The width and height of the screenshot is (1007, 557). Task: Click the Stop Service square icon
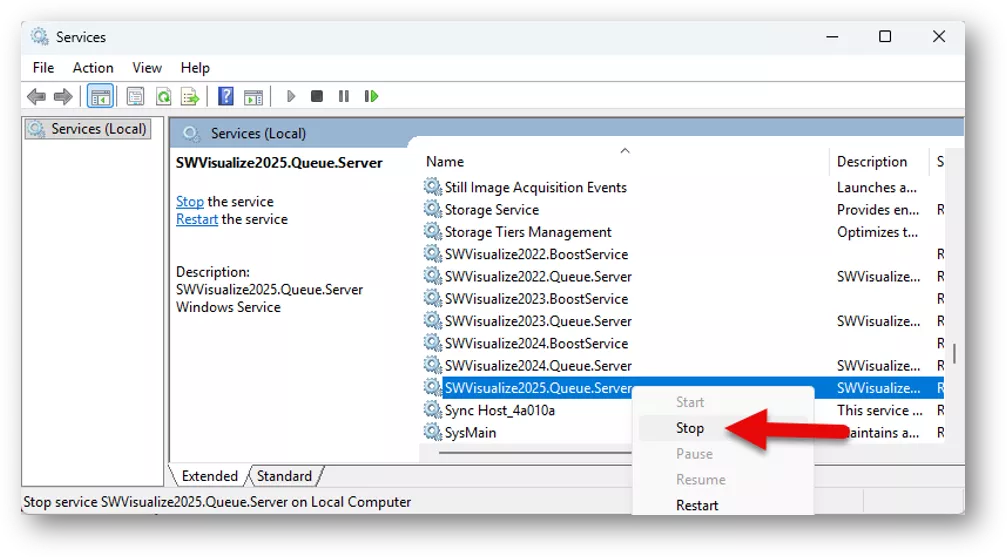(x=317, y=96)
